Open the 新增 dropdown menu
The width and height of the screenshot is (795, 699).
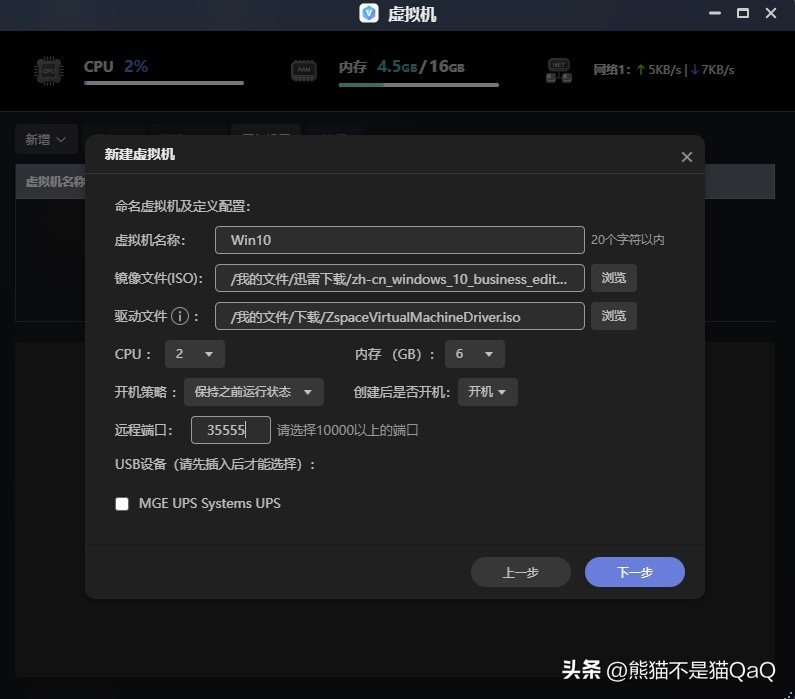tap(46, 139)
